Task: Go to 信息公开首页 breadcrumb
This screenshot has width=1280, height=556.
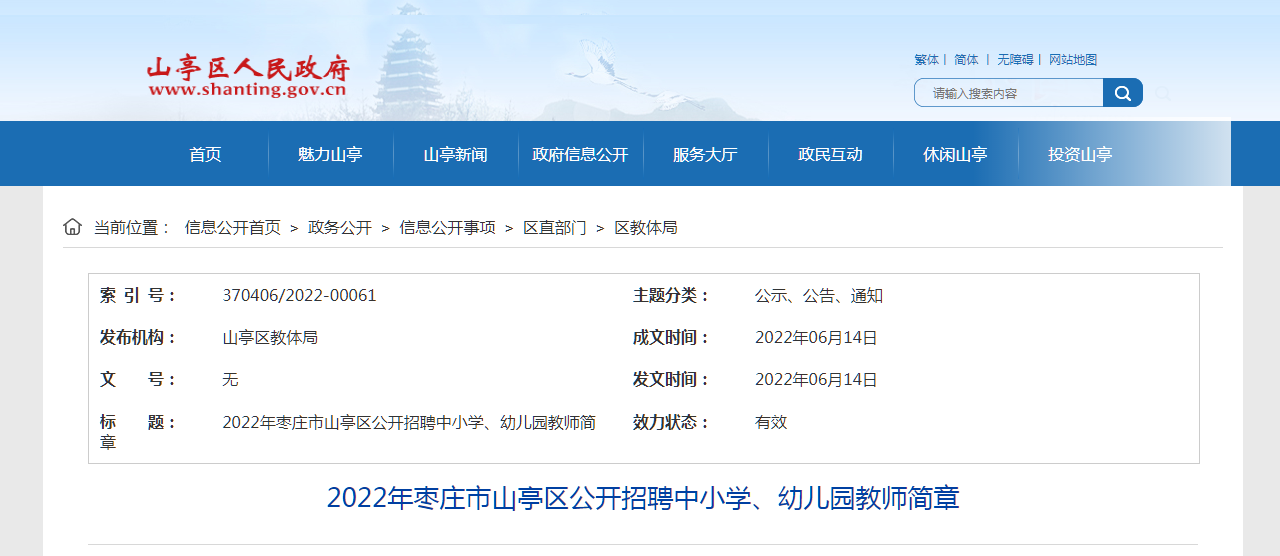Action: tap(232, 228)
